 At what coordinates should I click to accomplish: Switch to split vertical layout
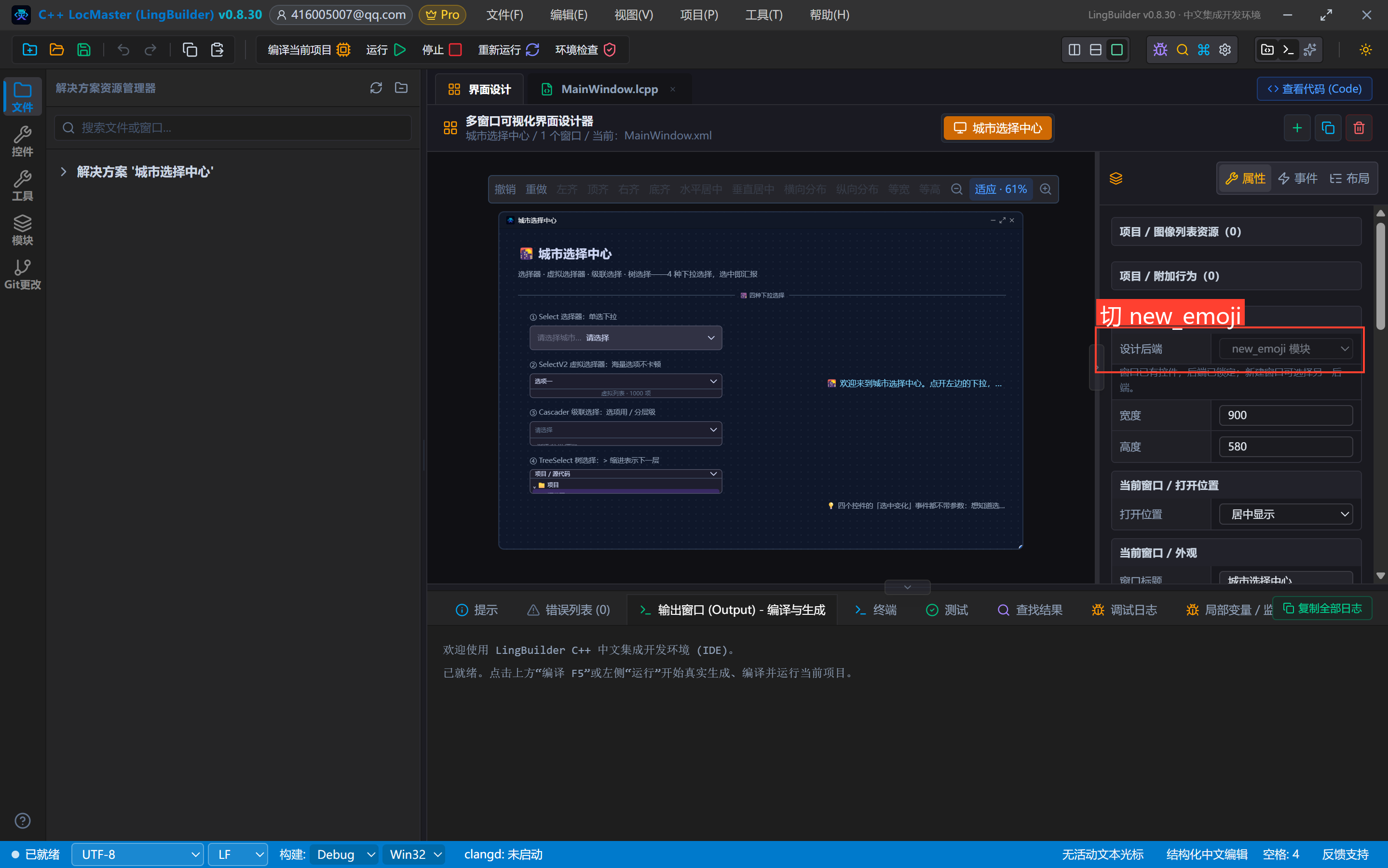(1074, 50)
